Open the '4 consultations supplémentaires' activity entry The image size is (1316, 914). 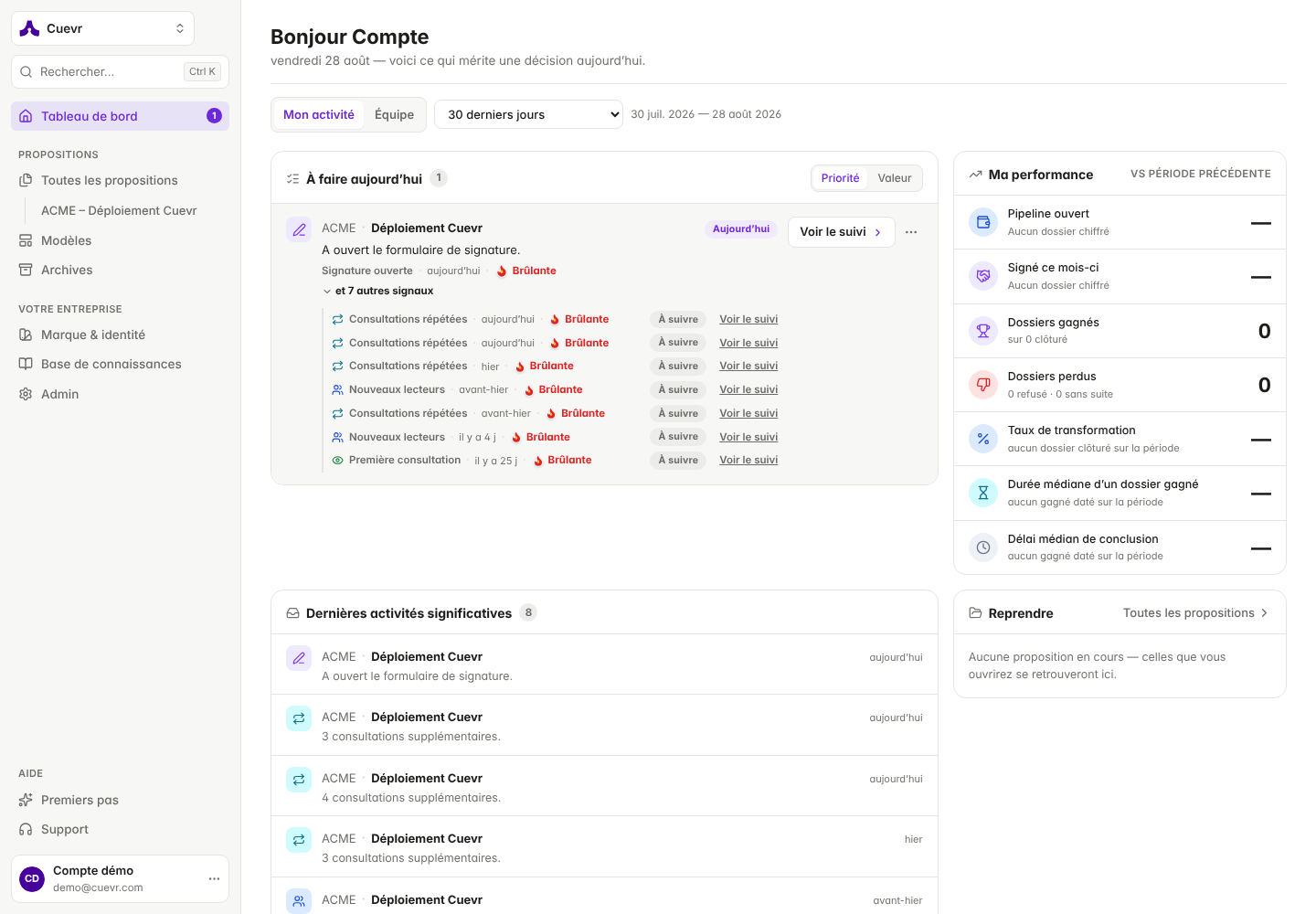point(604,786)
